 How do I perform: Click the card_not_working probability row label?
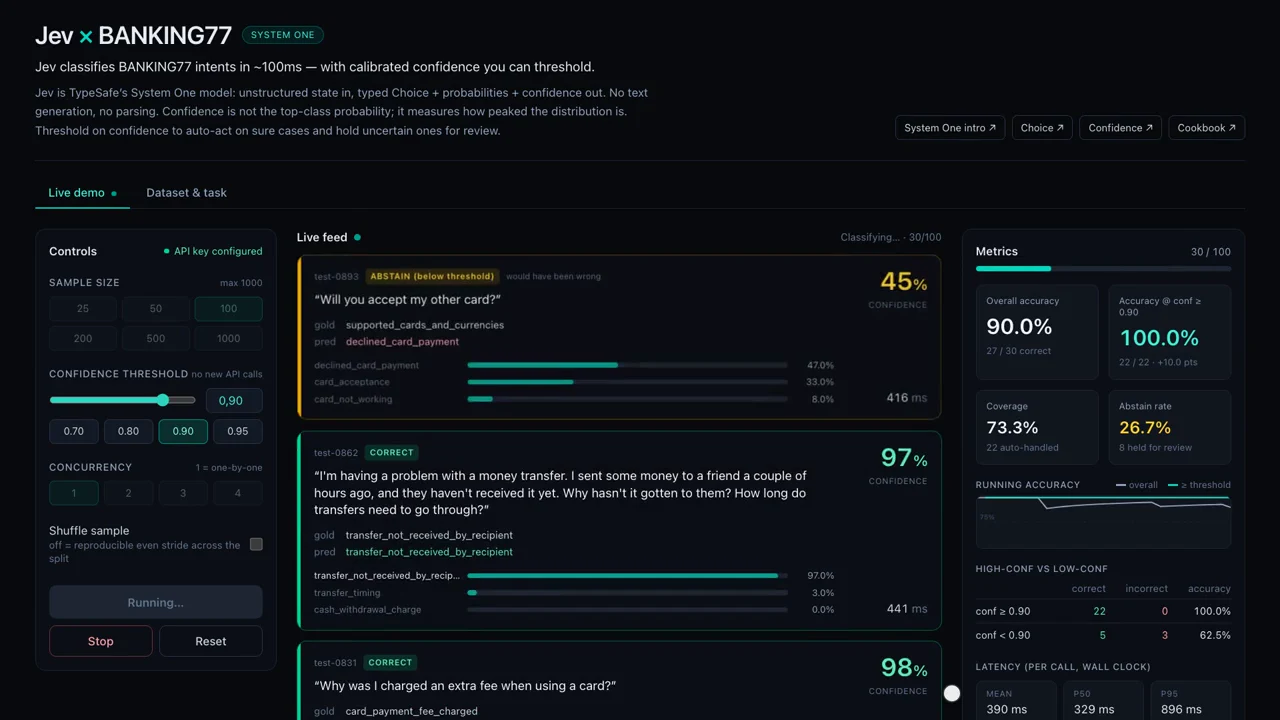point(353,399)
